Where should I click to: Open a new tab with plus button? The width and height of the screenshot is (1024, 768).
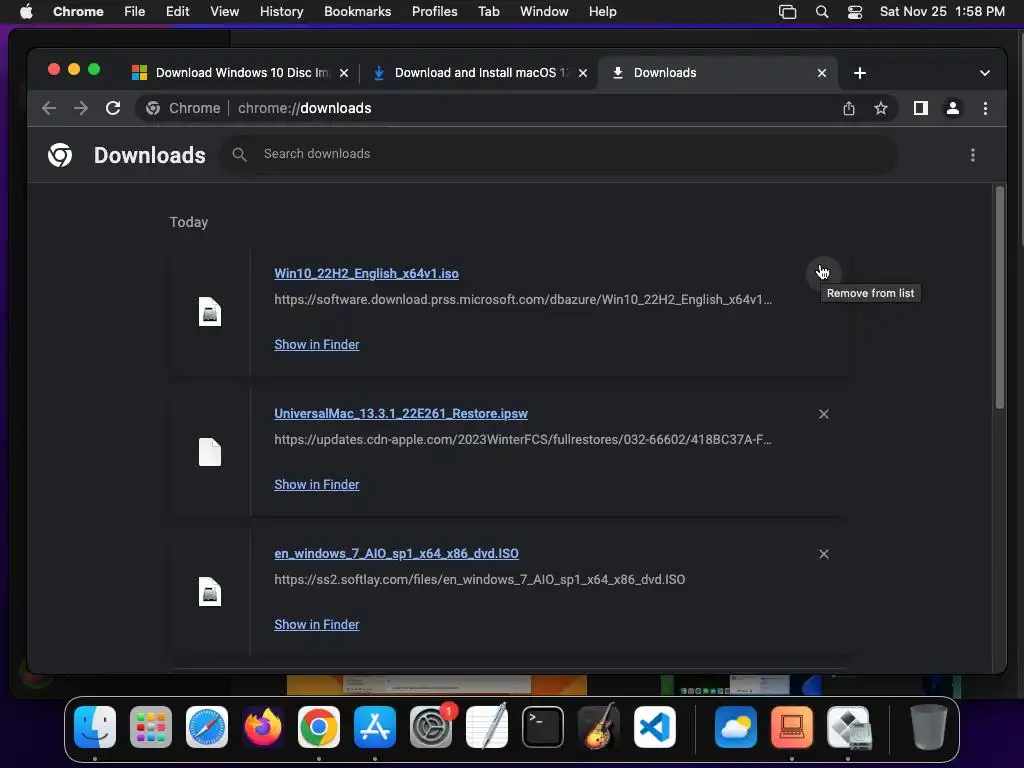(x=859, y=73)
